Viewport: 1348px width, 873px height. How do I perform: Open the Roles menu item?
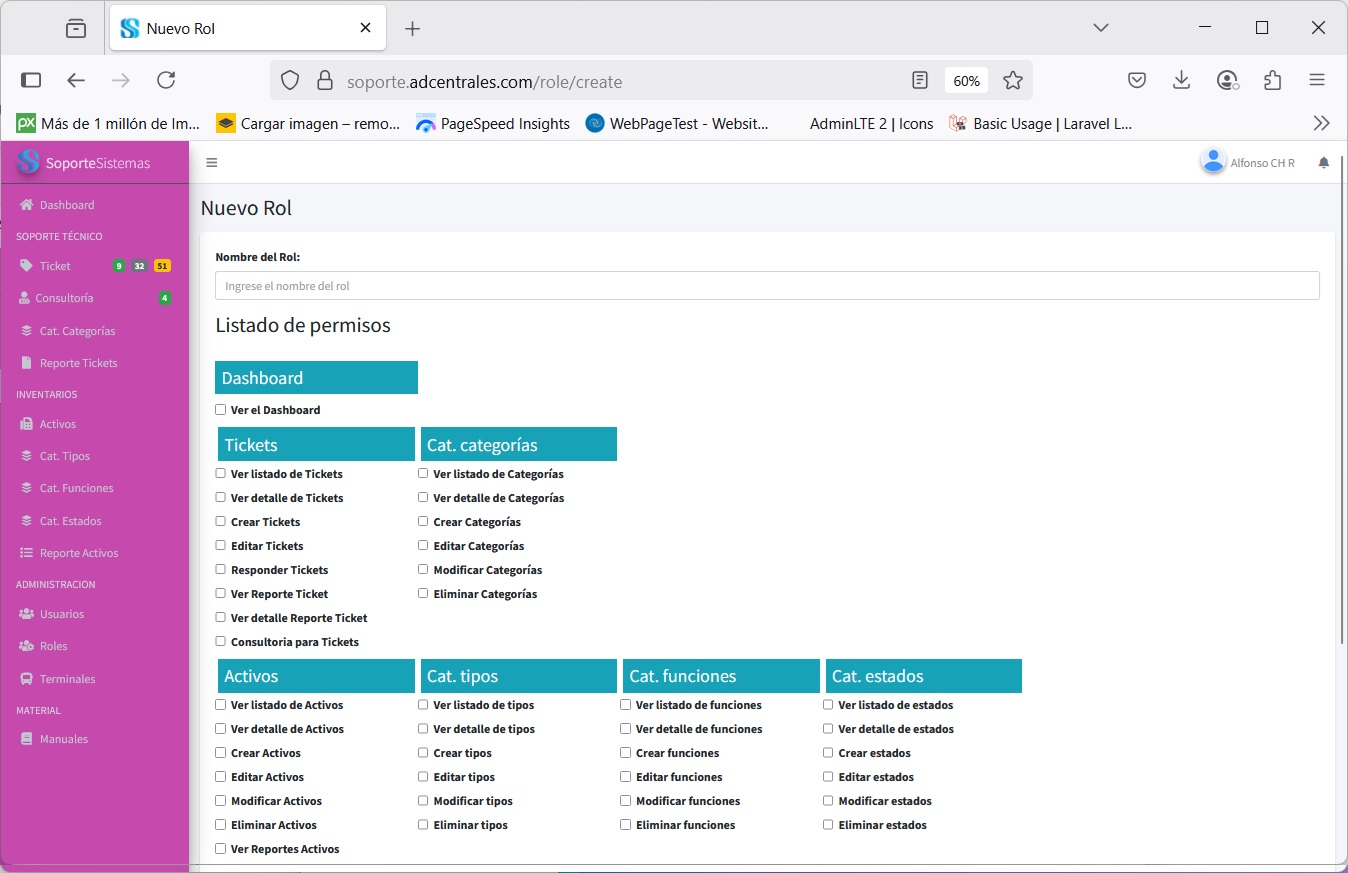pyautogui.click(x=53, y=646)
